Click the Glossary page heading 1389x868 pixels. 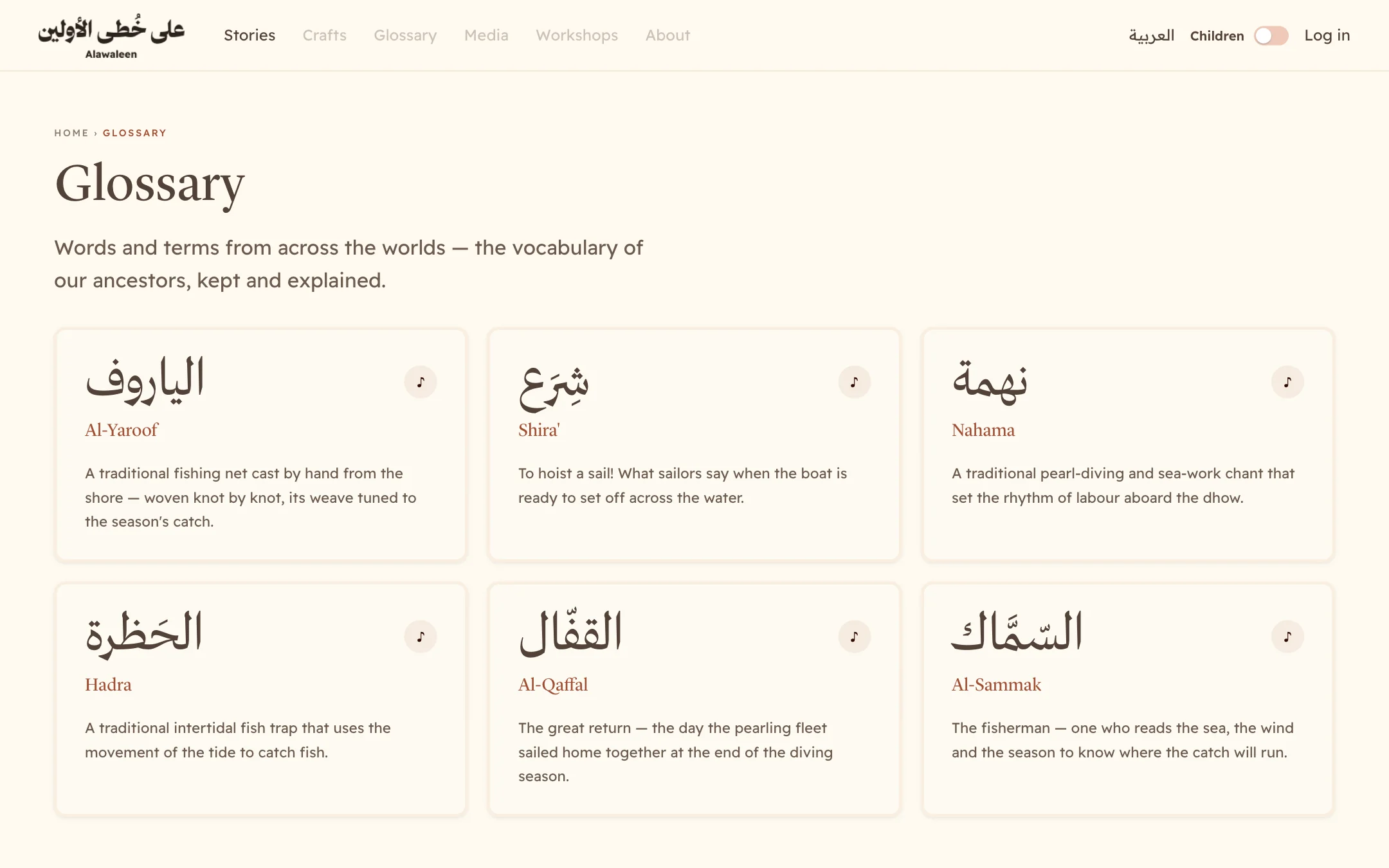150,185
